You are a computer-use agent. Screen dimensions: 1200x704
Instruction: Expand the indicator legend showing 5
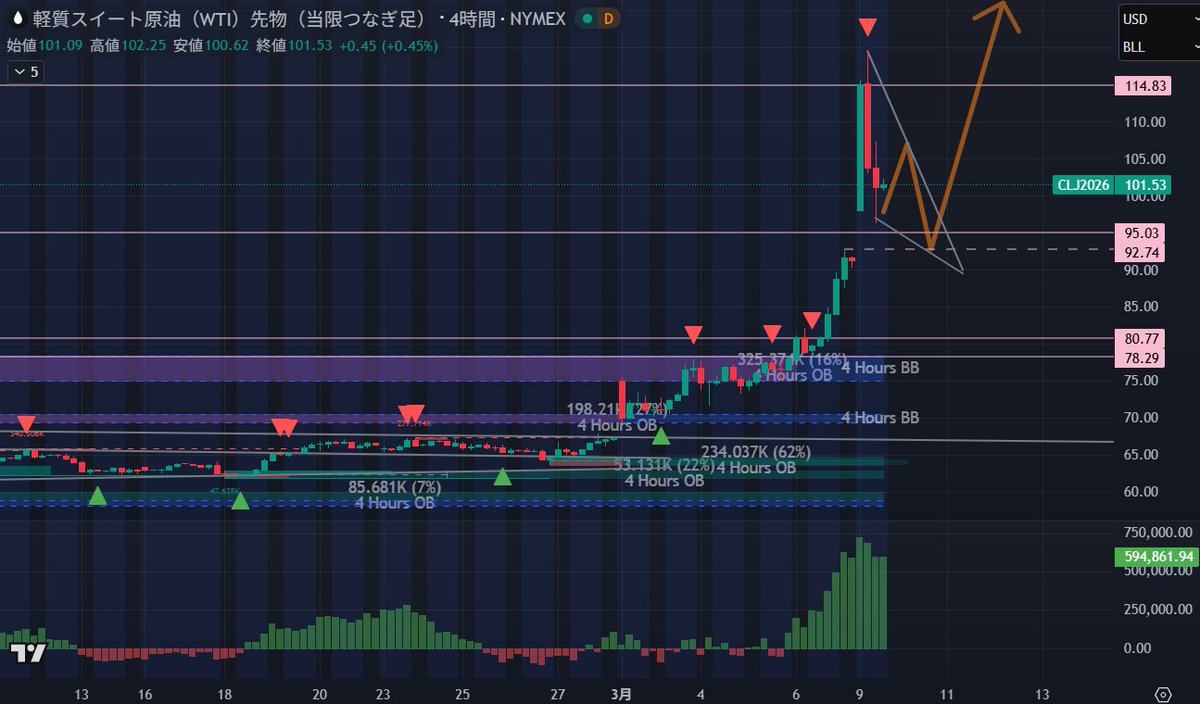point(24,72)
